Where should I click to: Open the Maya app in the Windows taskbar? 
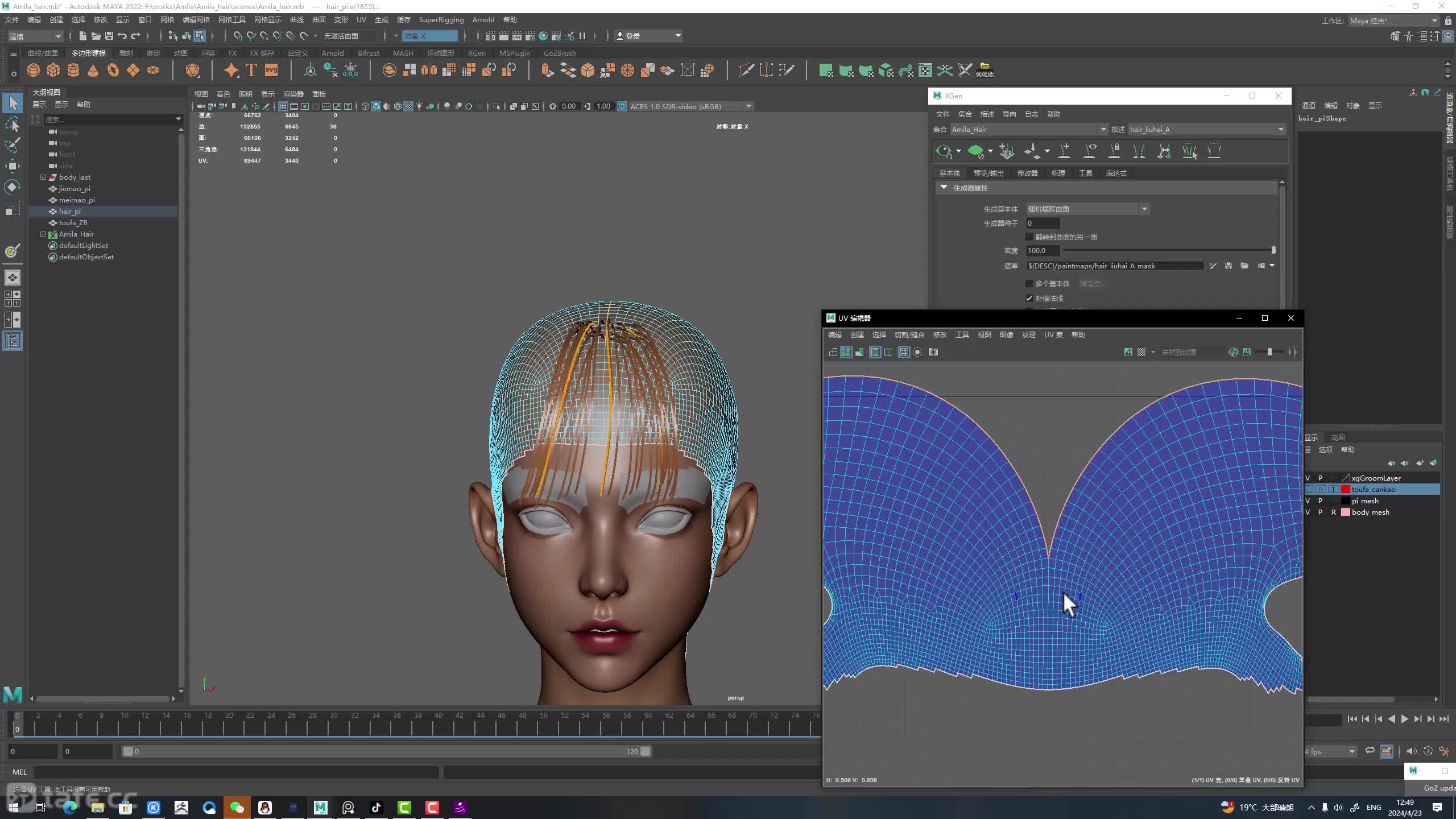click(320, 807)
